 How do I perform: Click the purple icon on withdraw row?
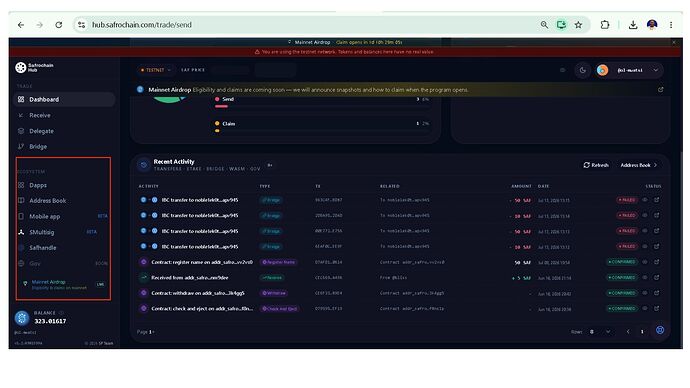coord(143,293)
